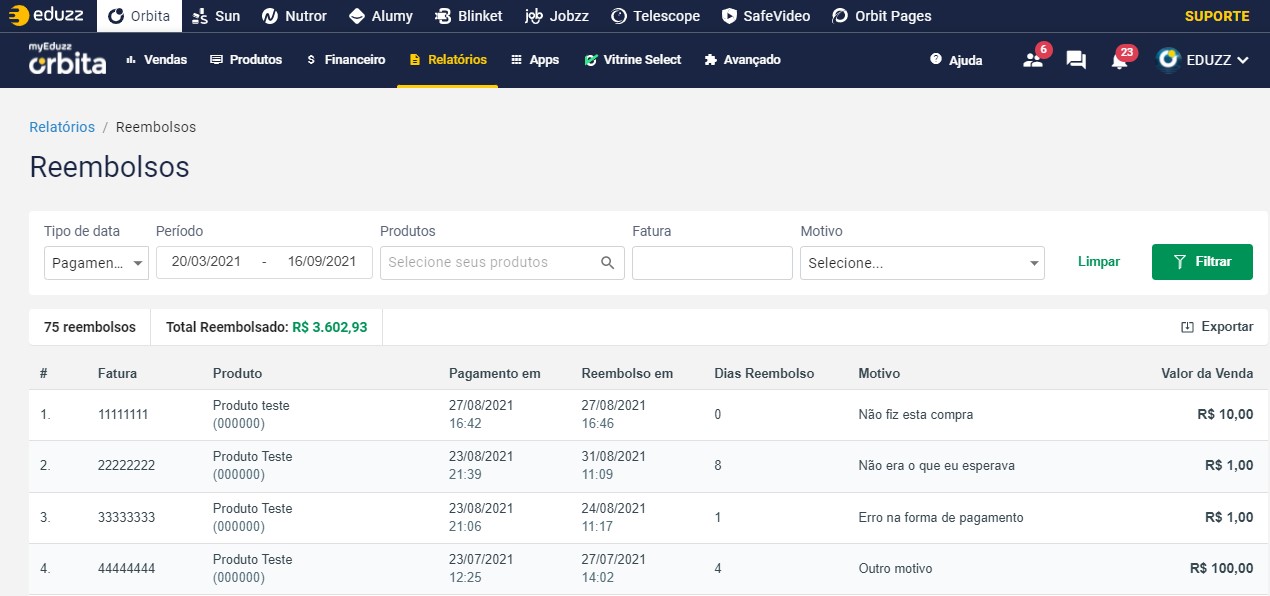This screenshot has height=596, width=1270.
Task: Select invoice 22222222
Action: coord(126,466)
